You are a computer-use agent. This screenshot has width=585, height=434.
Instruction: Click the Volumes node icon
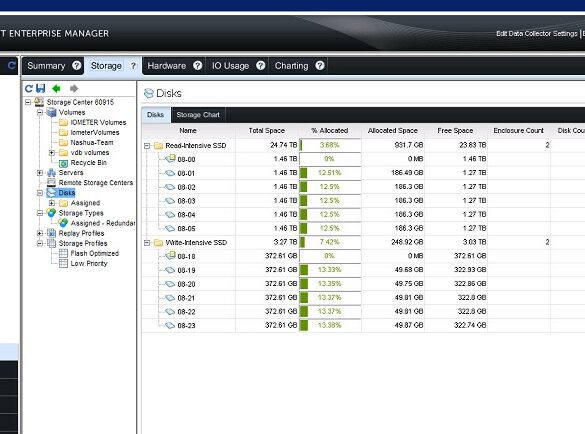pos(51,112)
